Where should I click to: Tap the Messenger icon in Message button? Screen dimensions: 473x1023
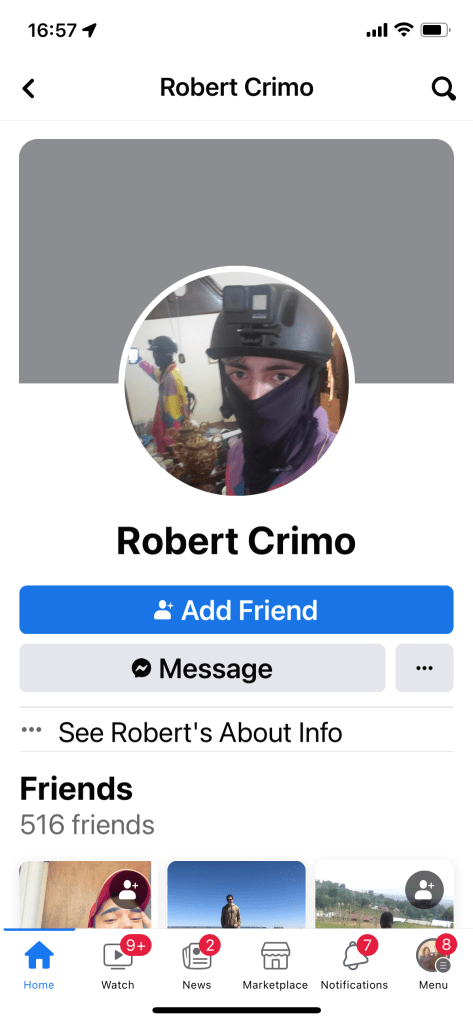tap(141, 668)
